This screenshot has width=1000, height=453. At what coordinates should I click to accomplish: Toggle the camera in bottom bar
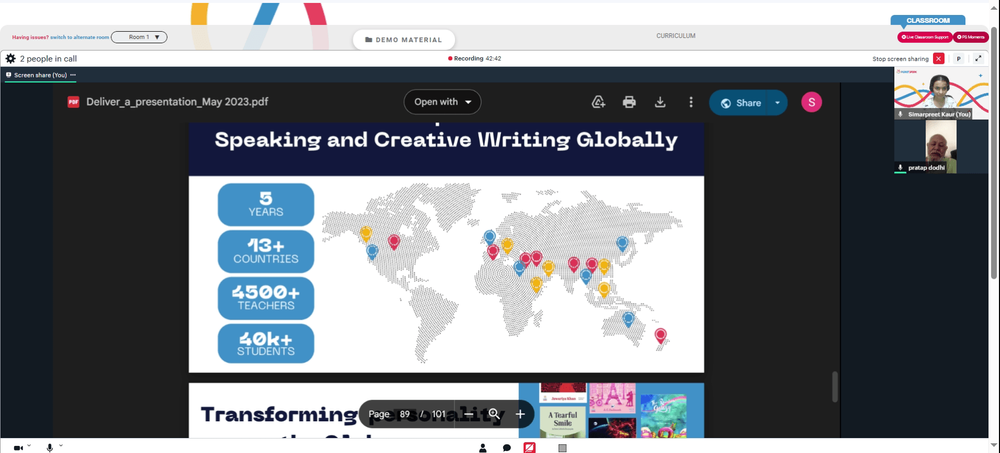pos(18,448)
